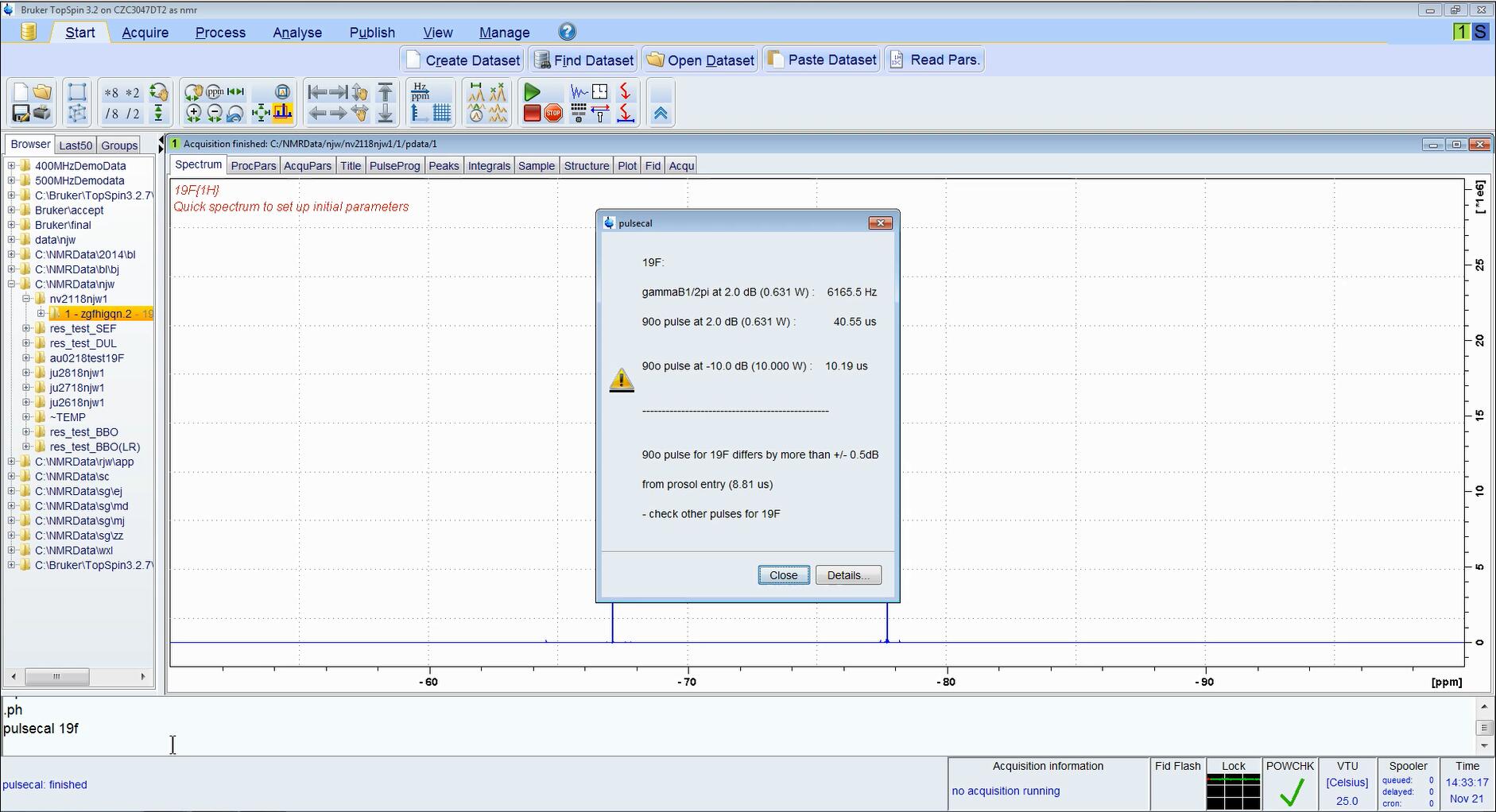
Task: Expand the C:\NMRData\sc folder node
Action: point(11,476)
